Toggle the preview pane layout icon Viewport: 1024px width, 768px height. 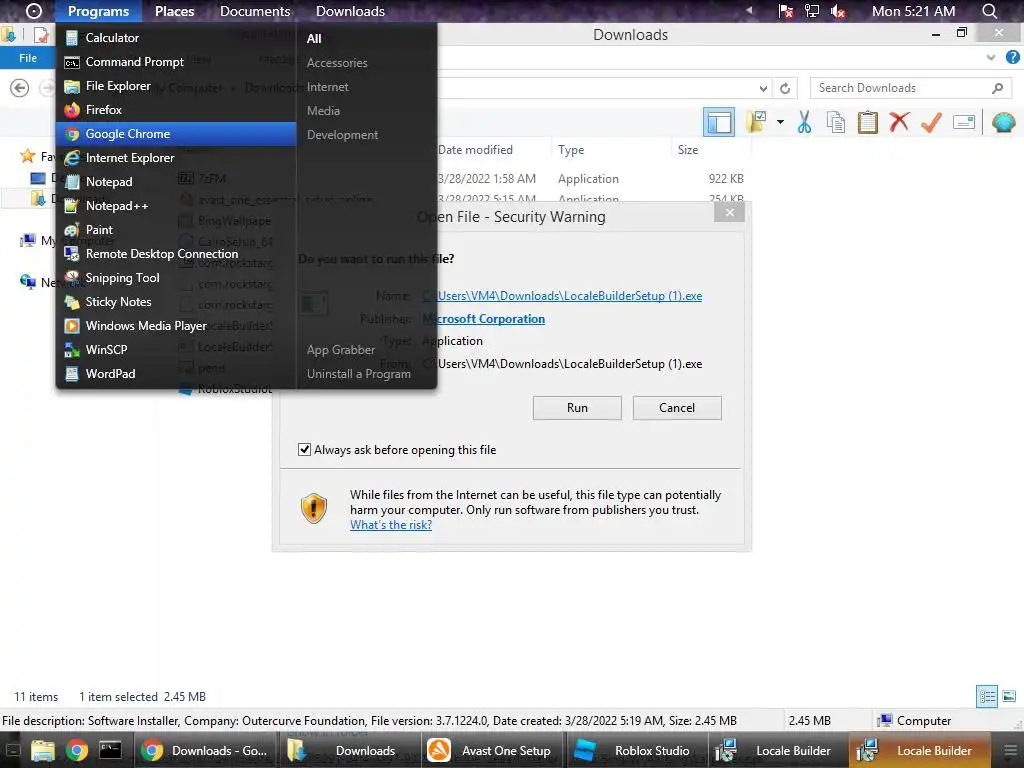[x=719, y=122]
